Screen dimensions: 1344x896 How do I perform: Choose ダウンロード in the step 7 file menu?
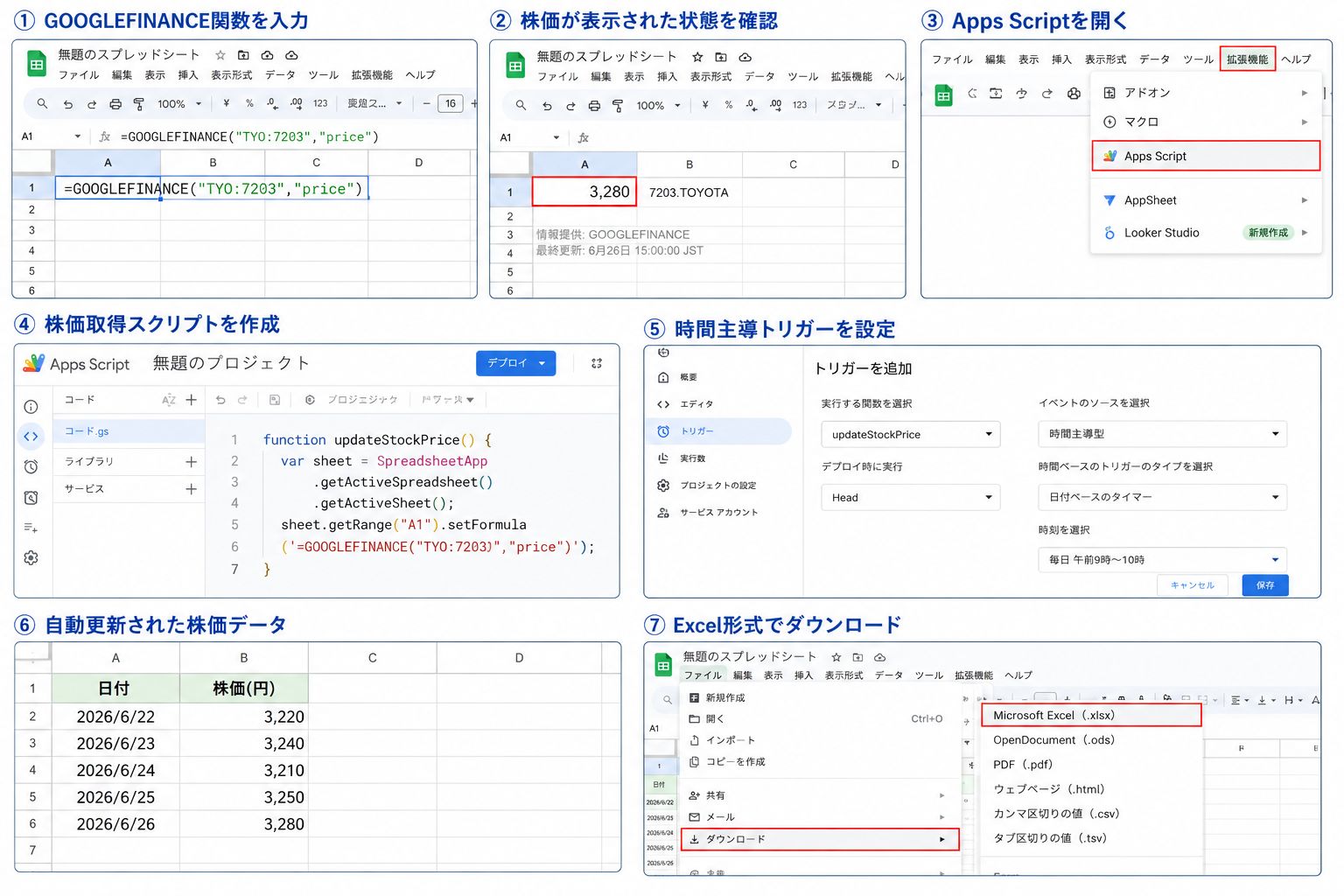click(x=820, y=839)
